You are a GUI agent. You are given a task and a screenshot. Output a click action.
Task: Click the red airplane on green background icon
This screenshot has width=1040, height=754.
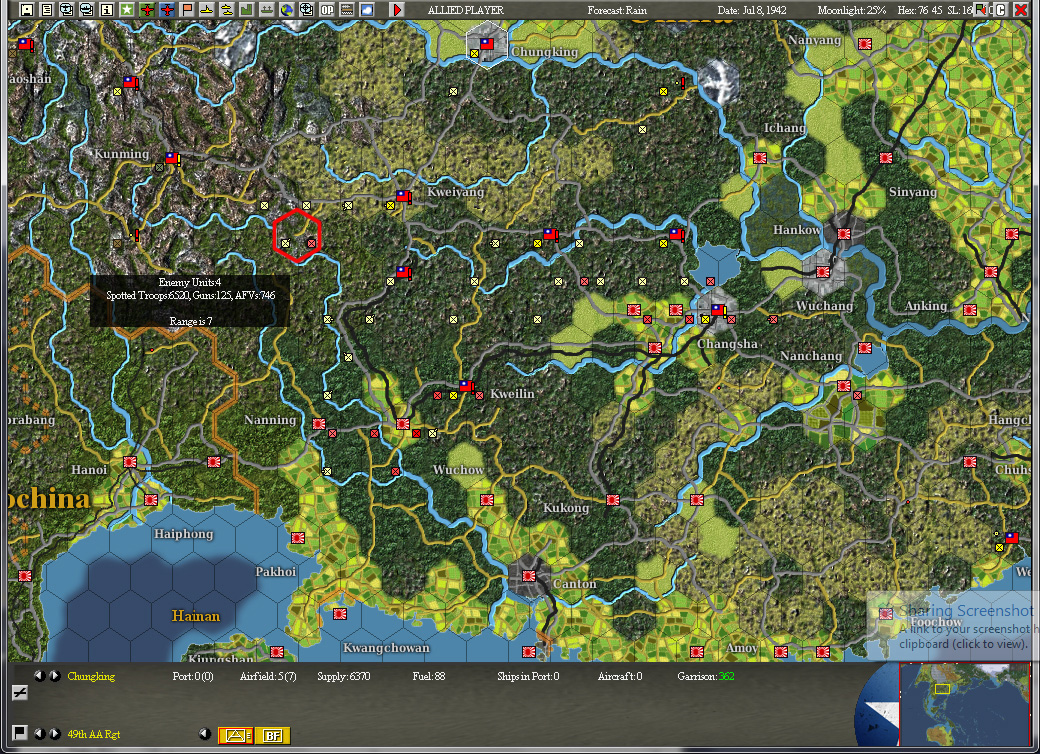(147, 10)
